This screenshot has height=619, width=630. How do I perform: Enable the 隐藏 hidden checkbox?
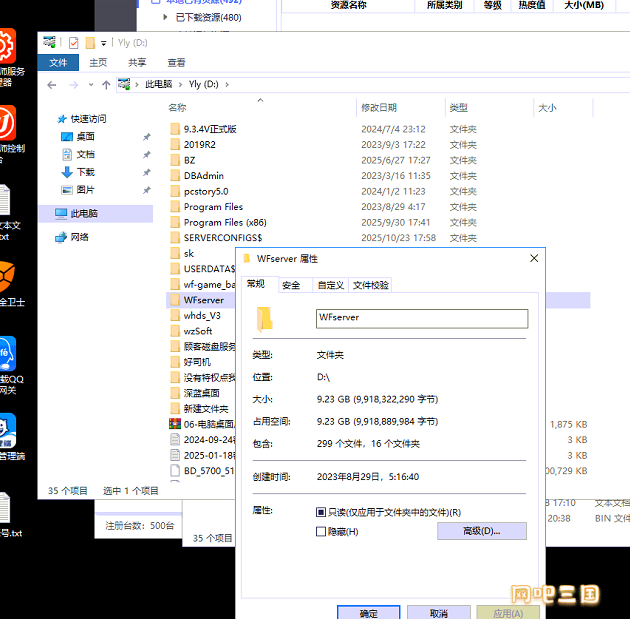pyautogui.click(x=321, y=531)
